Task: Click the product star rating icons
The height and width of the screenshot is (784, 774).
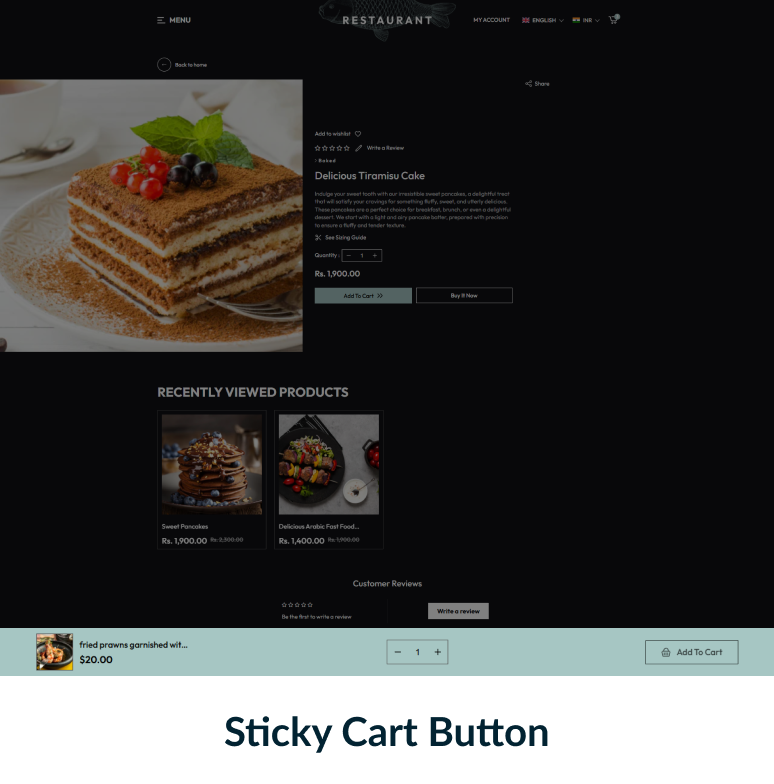Action: [332, 148]
